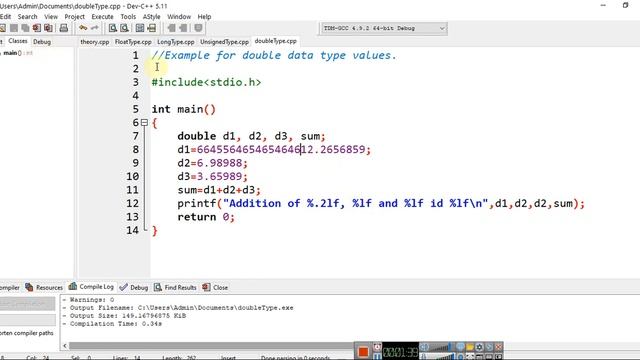Viewport: 640px width, 360px height.
Task: Click the greyed shield icon in toolbar
Action: point(198,28)
